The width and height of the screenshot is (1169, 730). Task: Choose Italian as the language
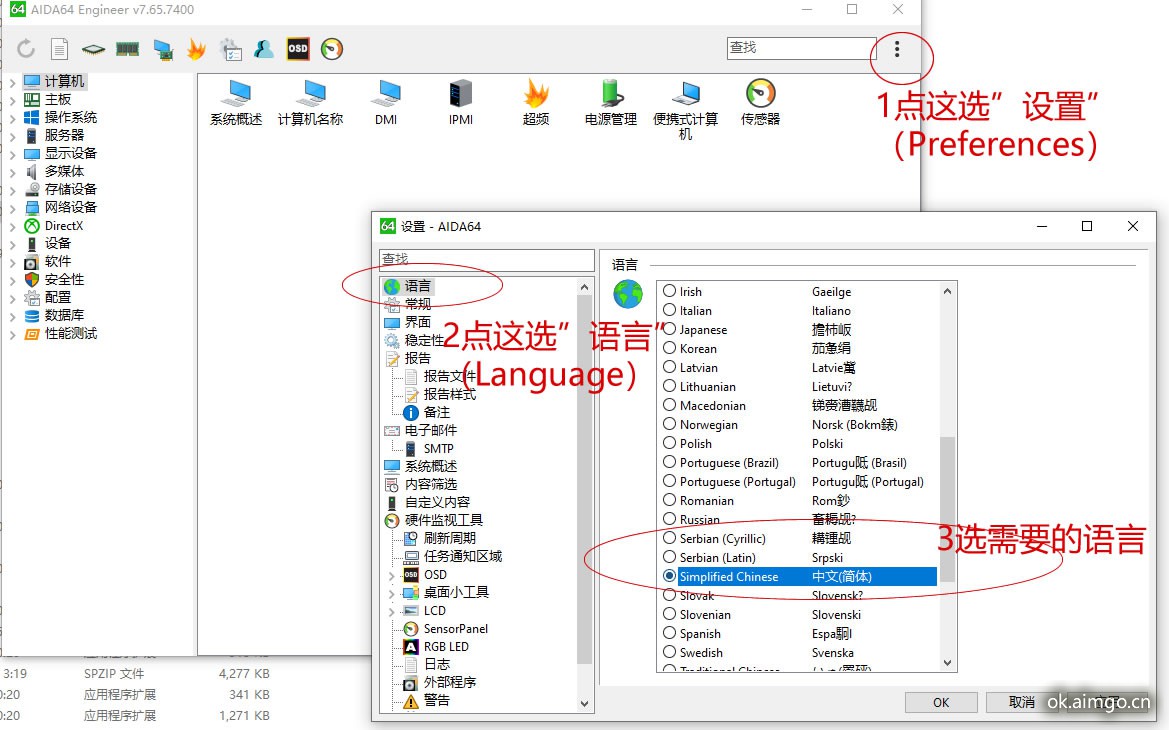click(669, 310)
